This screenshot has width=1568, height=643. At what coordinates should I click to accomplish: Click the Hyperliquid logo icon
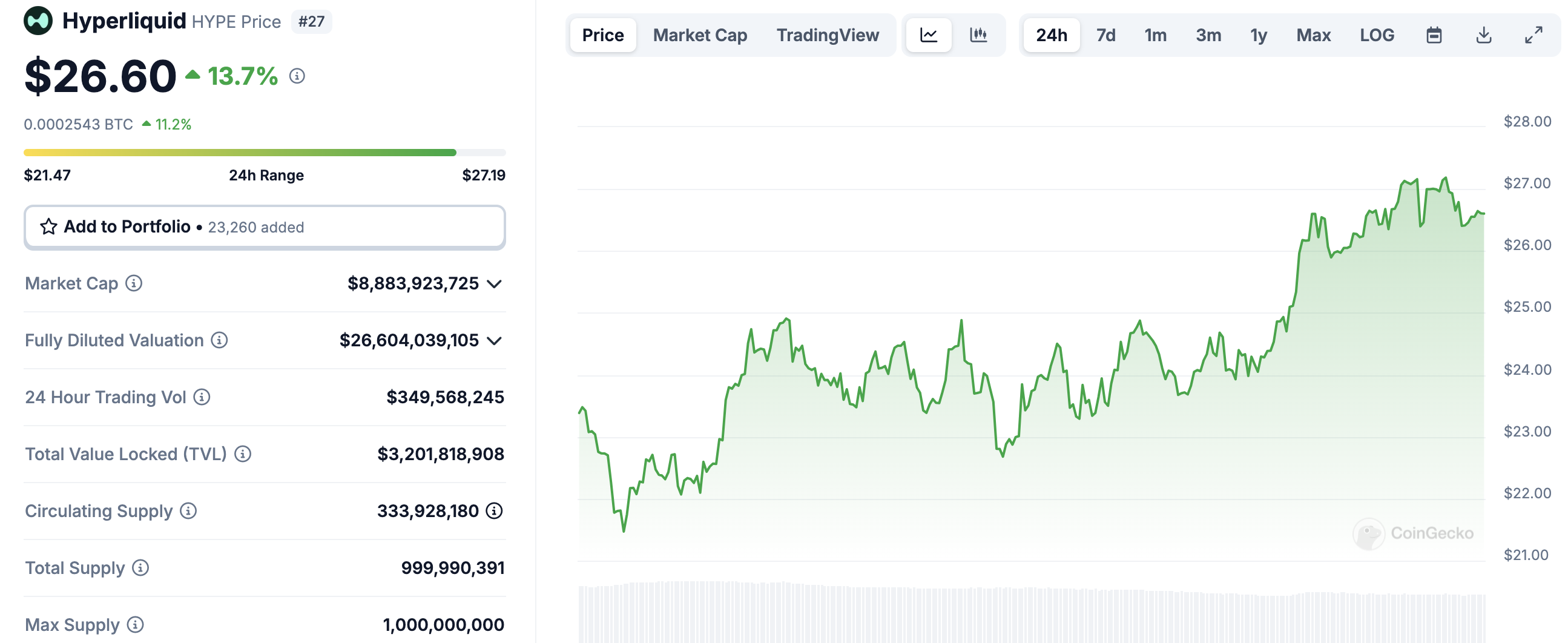click(x=38, y=21)
